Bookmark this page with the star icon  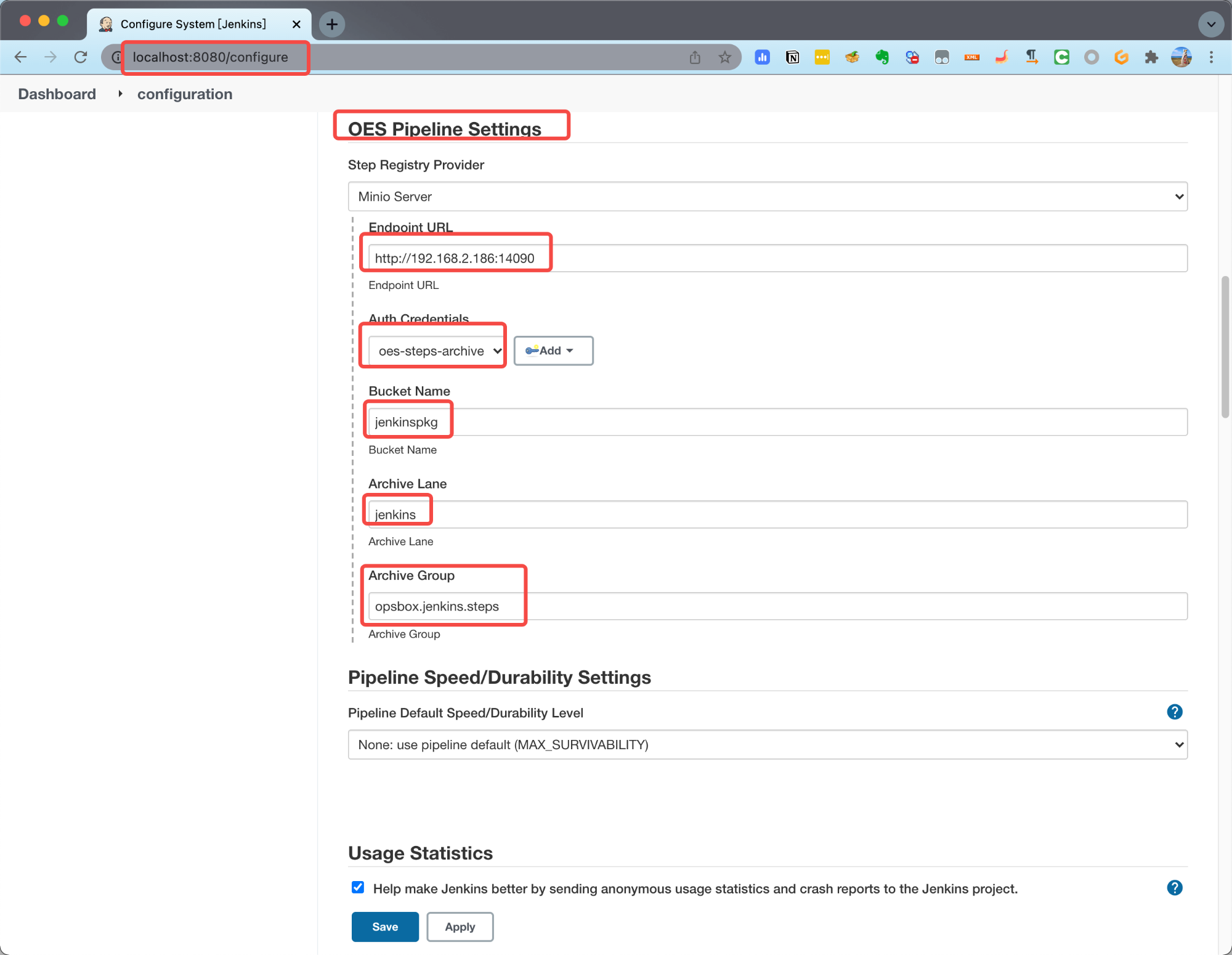pyautogui.click(x=725, y=57)
